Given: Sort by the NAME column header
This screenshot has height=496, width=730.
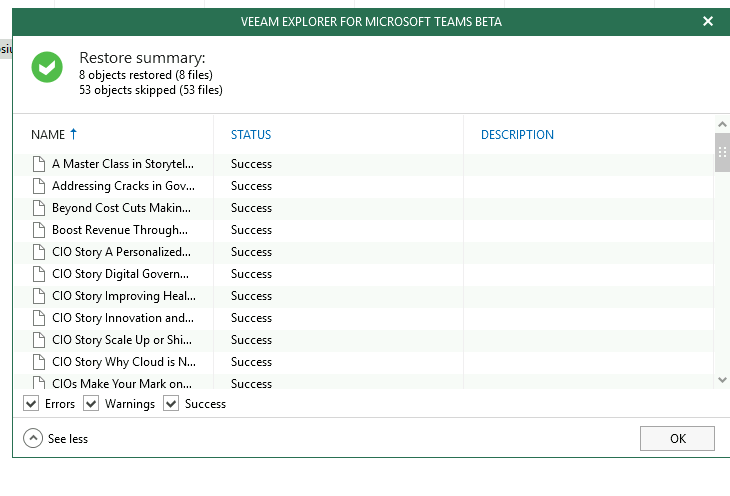Looking at the screenshot, I should (x=48, y=135).
